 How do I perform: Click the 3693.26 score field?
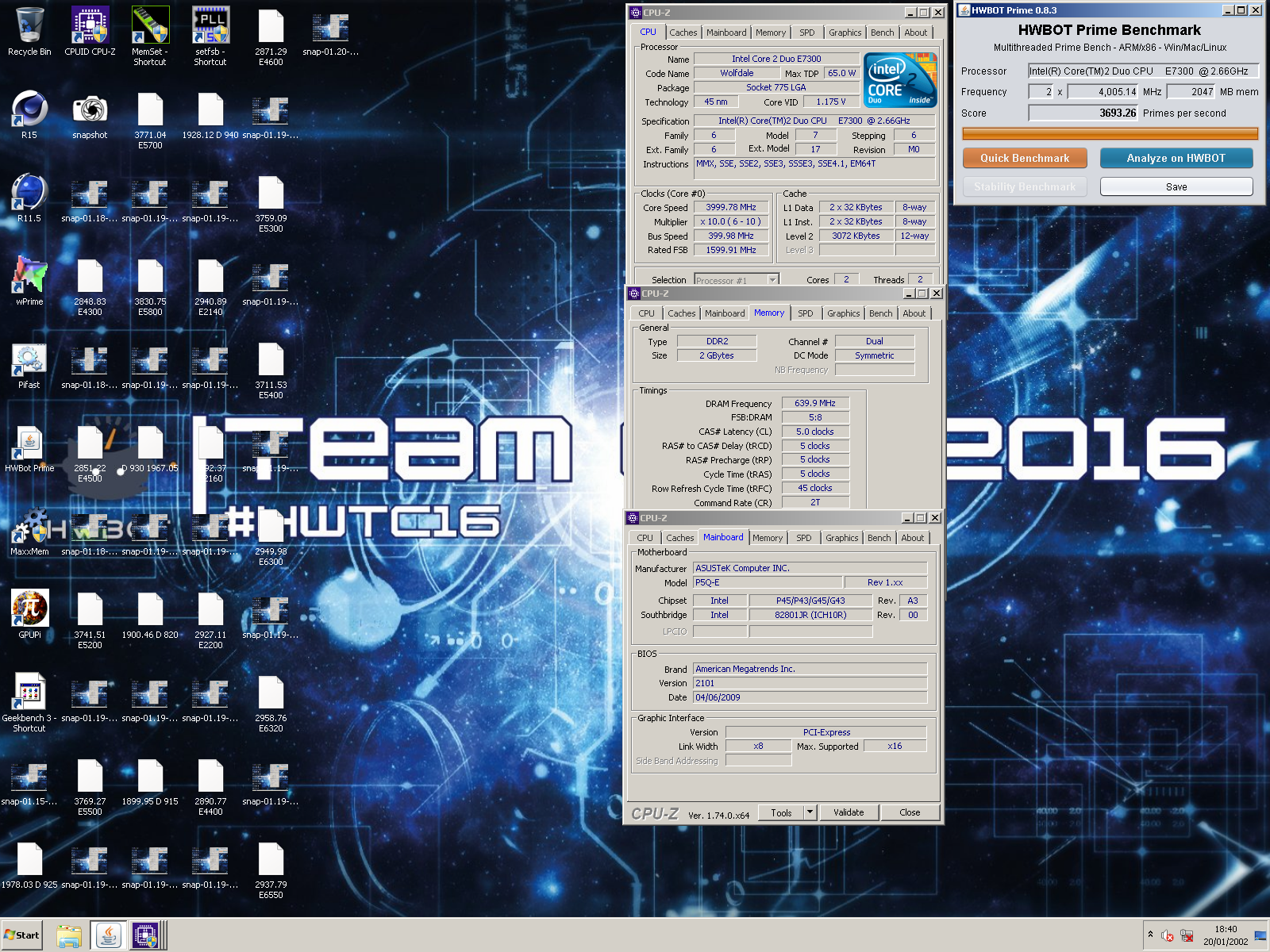1083,113
